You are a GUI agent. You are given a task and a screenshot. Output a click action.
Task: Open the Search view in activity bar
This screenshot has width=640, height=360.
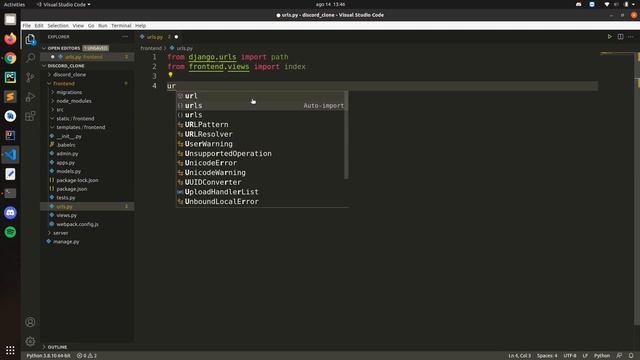point(30,58)
